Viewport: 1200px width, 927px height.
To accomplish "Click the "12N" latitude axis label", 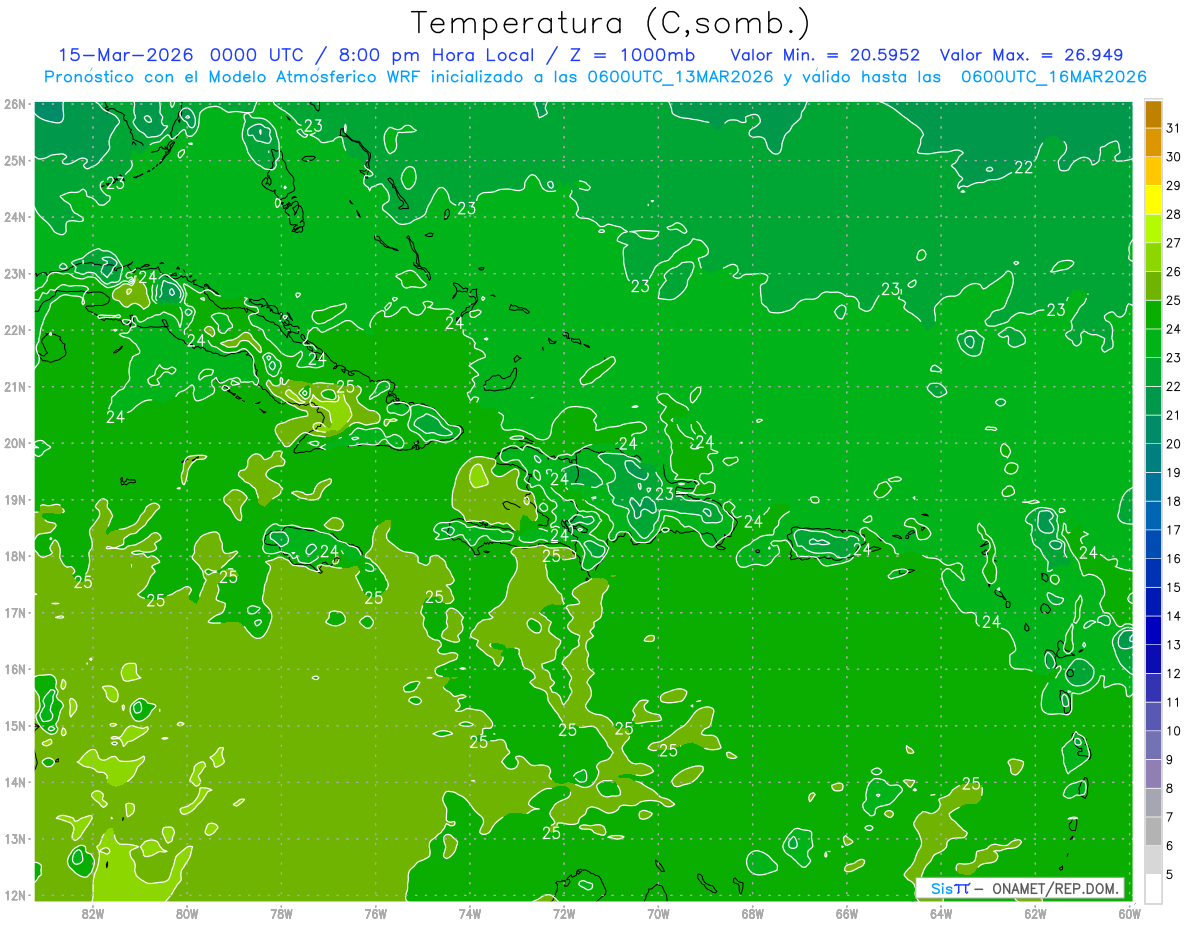I will tap(14, 895).
